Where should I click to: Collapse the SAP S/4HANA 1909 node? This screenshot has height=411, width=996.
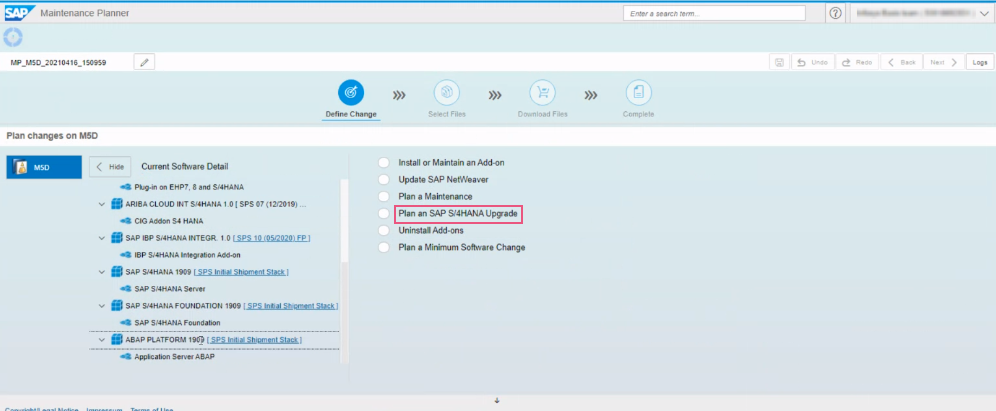102,272
